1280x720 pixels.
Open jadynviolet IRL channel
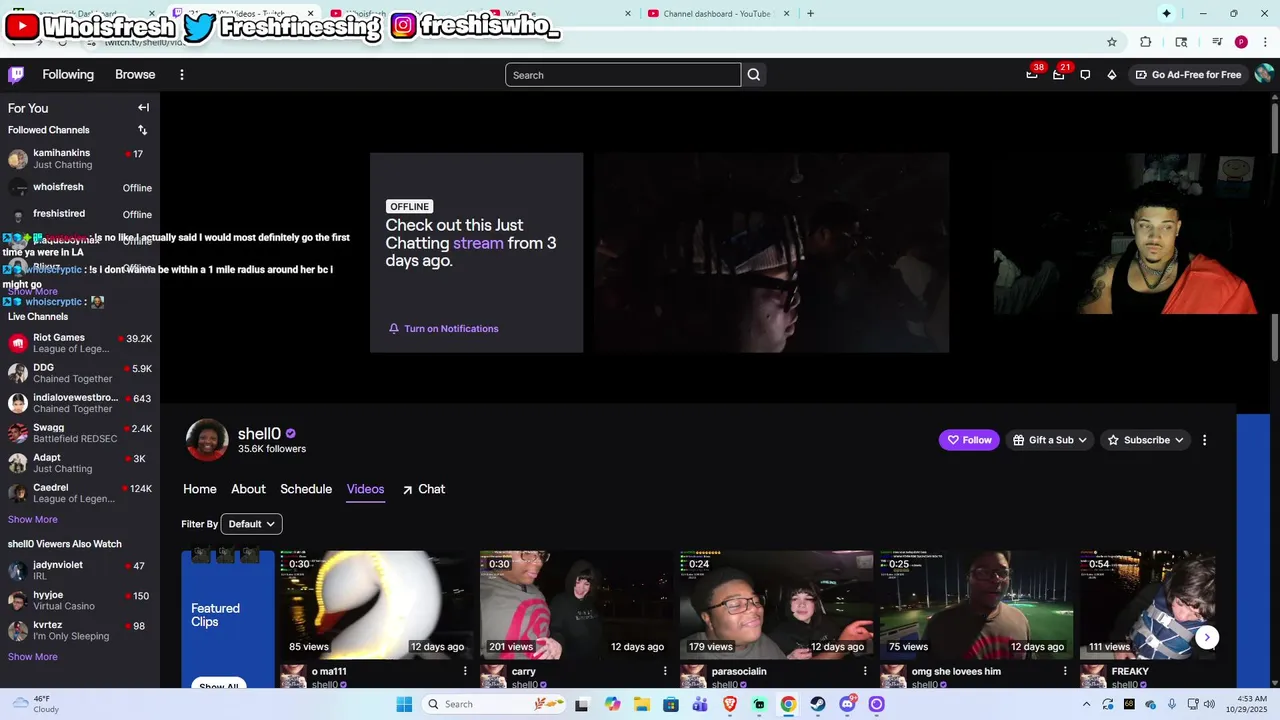[80, 571]
